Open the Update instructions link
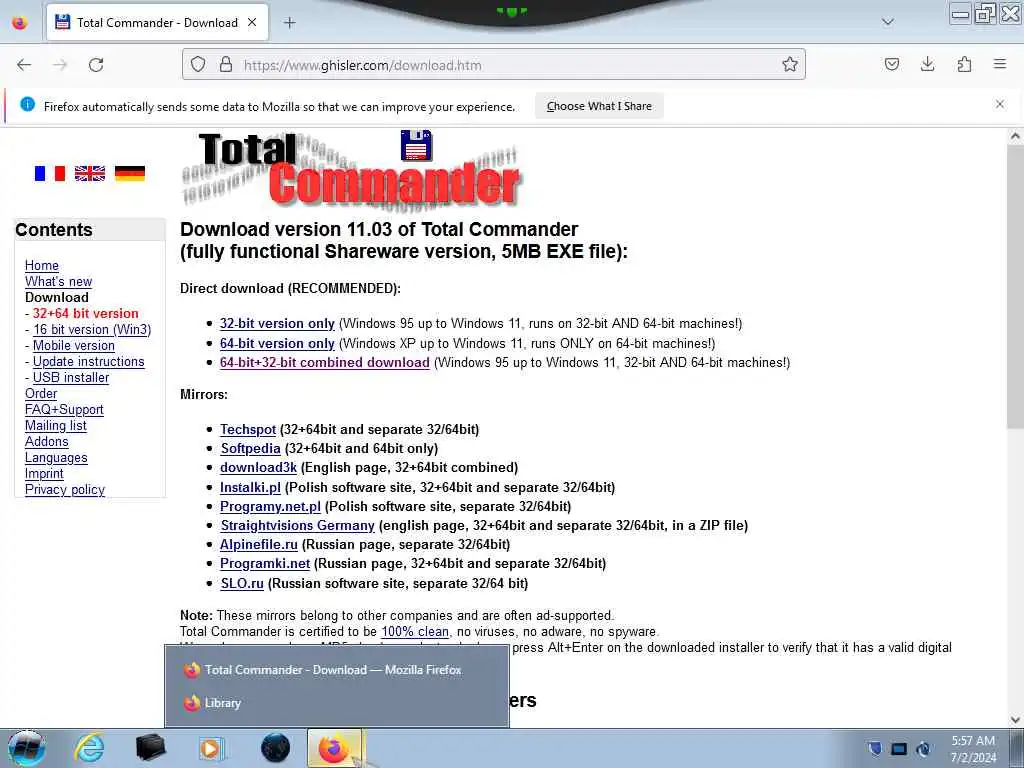Image resolution: width=1024 pixels, height=768 pixels. point(89,361)
